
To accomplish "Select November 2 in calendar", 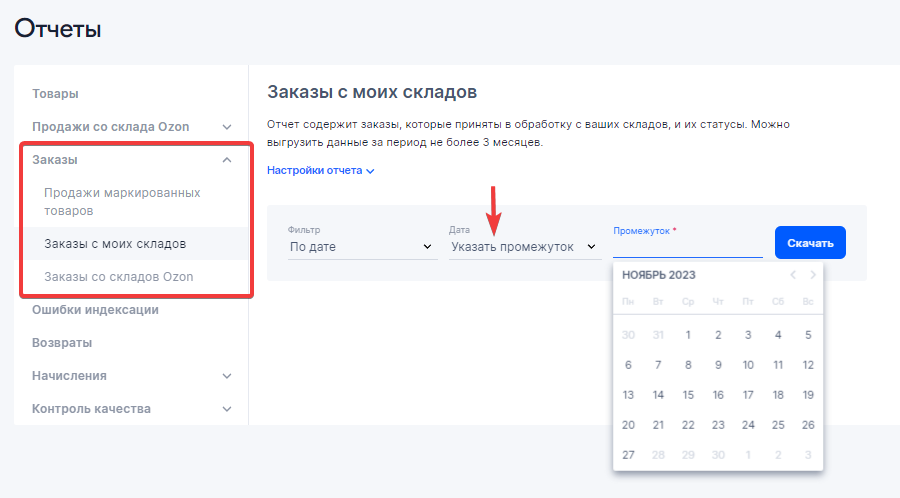I will point(718,335).
